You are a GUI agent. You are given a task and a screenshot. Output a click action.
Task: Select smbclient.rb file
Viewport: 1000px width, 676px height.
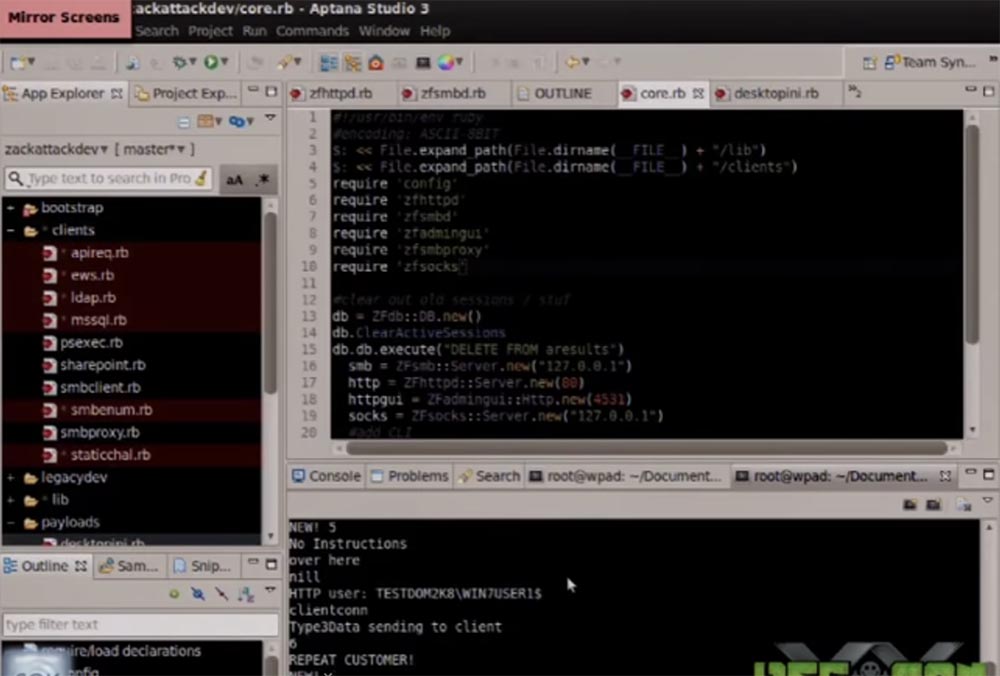[100, 388]
